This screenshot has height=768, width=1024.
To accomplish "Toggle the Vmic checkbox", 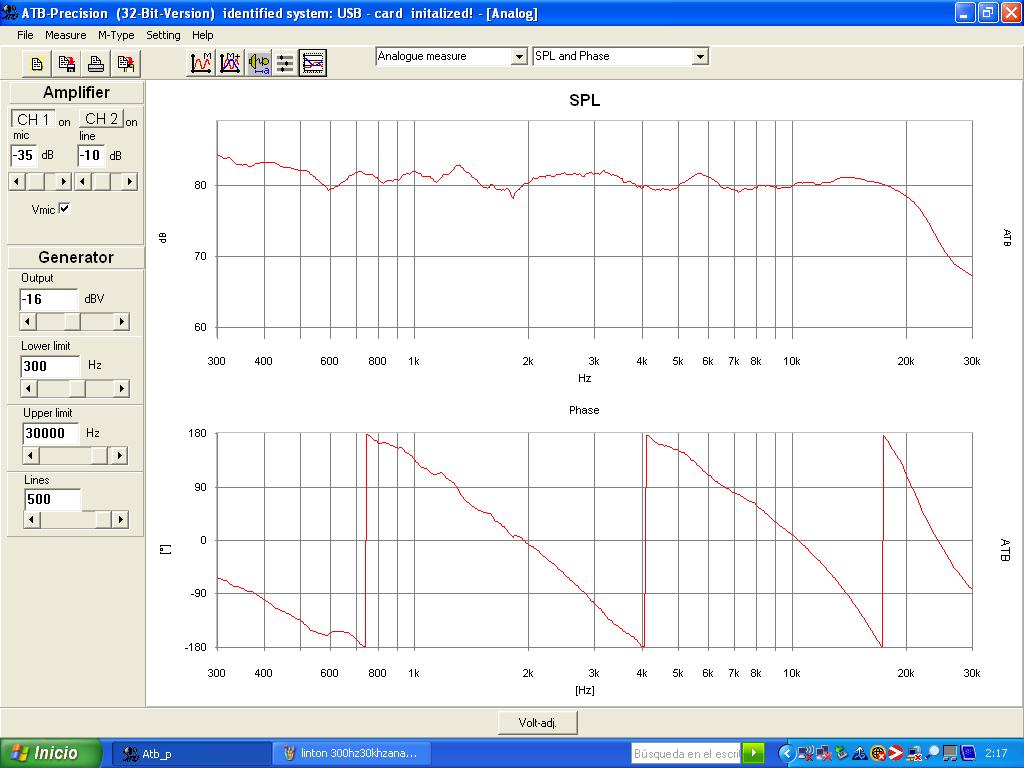I will (64, 209).
